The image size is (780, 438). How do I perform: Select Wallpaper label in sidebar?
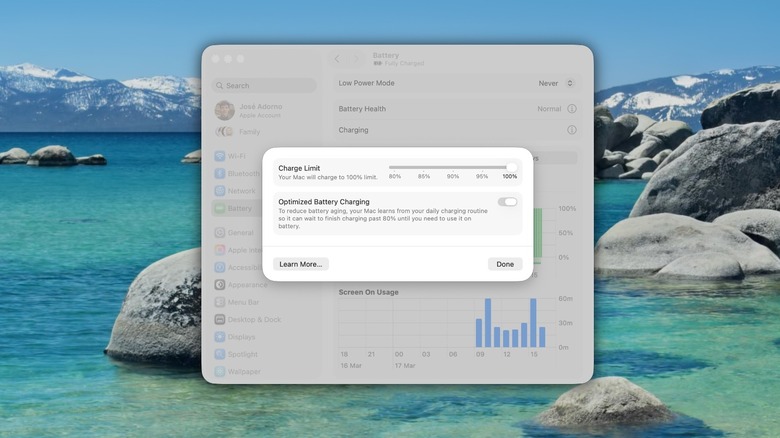click(244, 372)
